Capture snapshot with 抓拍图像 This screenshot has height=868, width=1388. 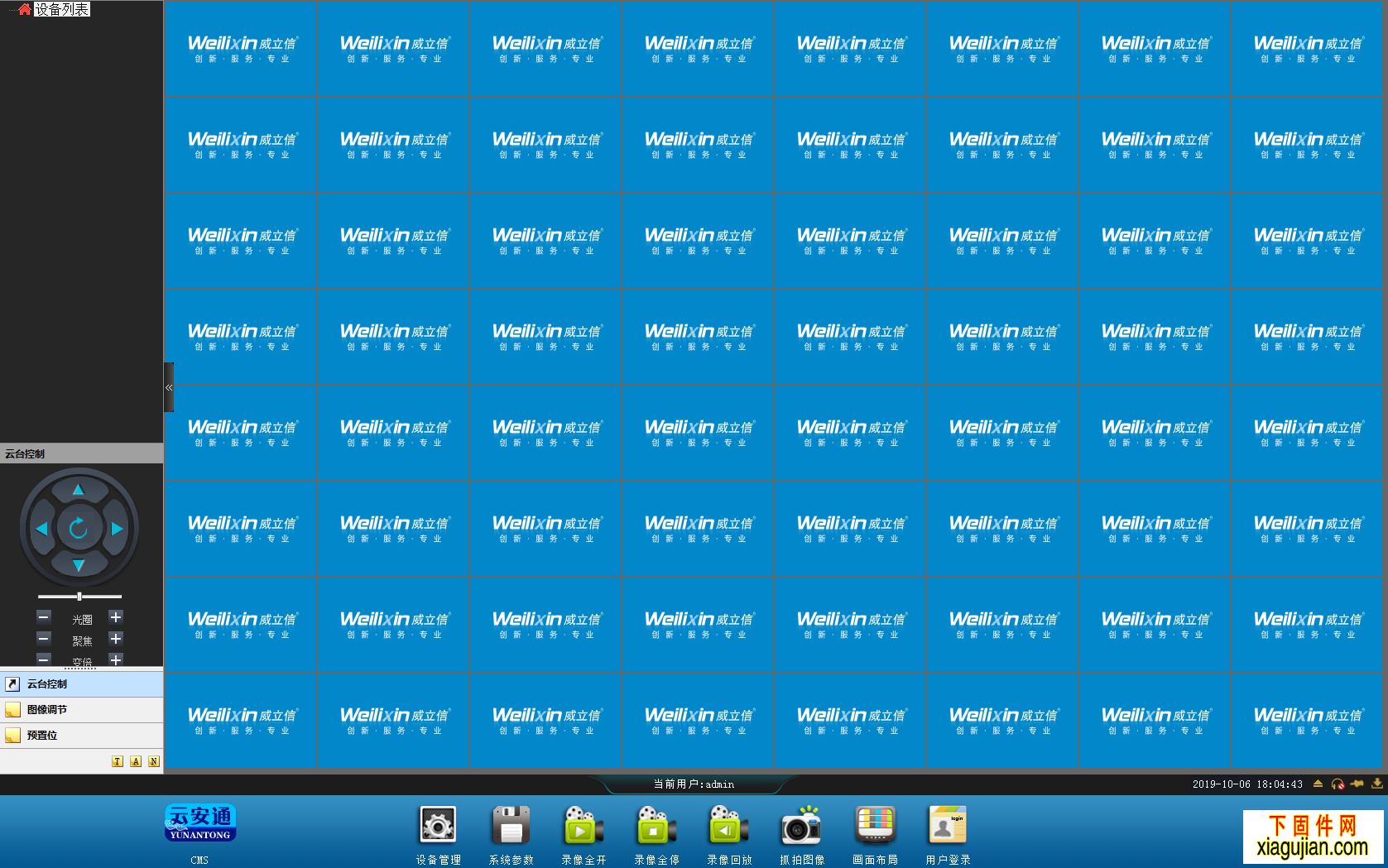click(x=802, y=835)
